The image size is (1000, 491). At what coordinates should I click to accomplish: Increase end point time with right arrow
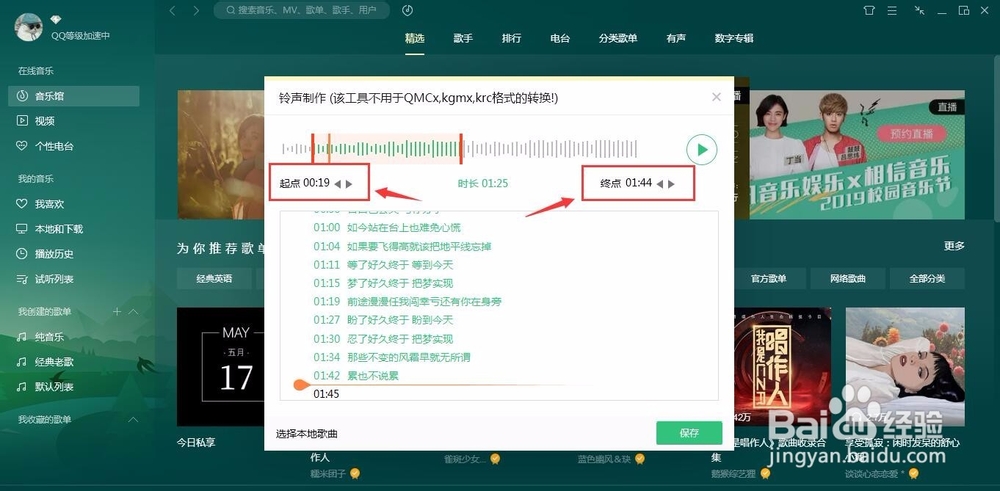tap(671, 184)
